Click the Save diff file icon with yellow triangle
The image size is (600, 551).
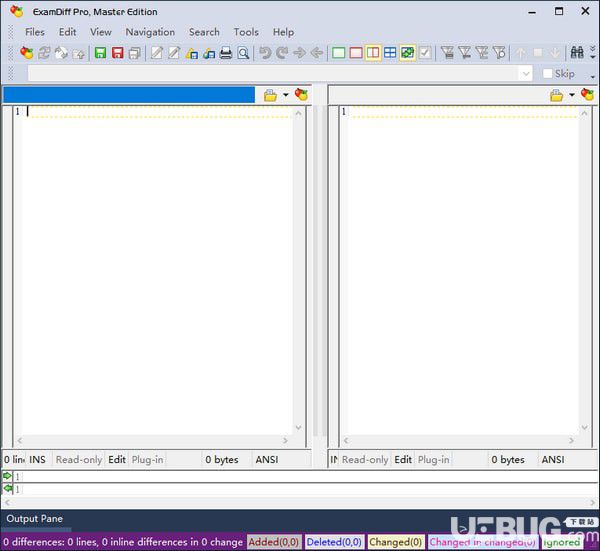[191, 53]
